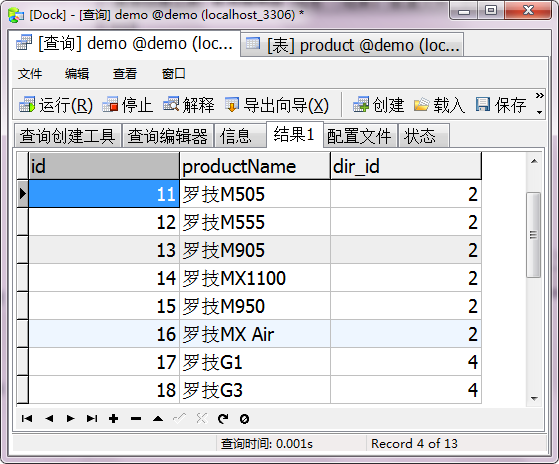Click the id column header
The image size is (559, 464).
tap(104, 166)
